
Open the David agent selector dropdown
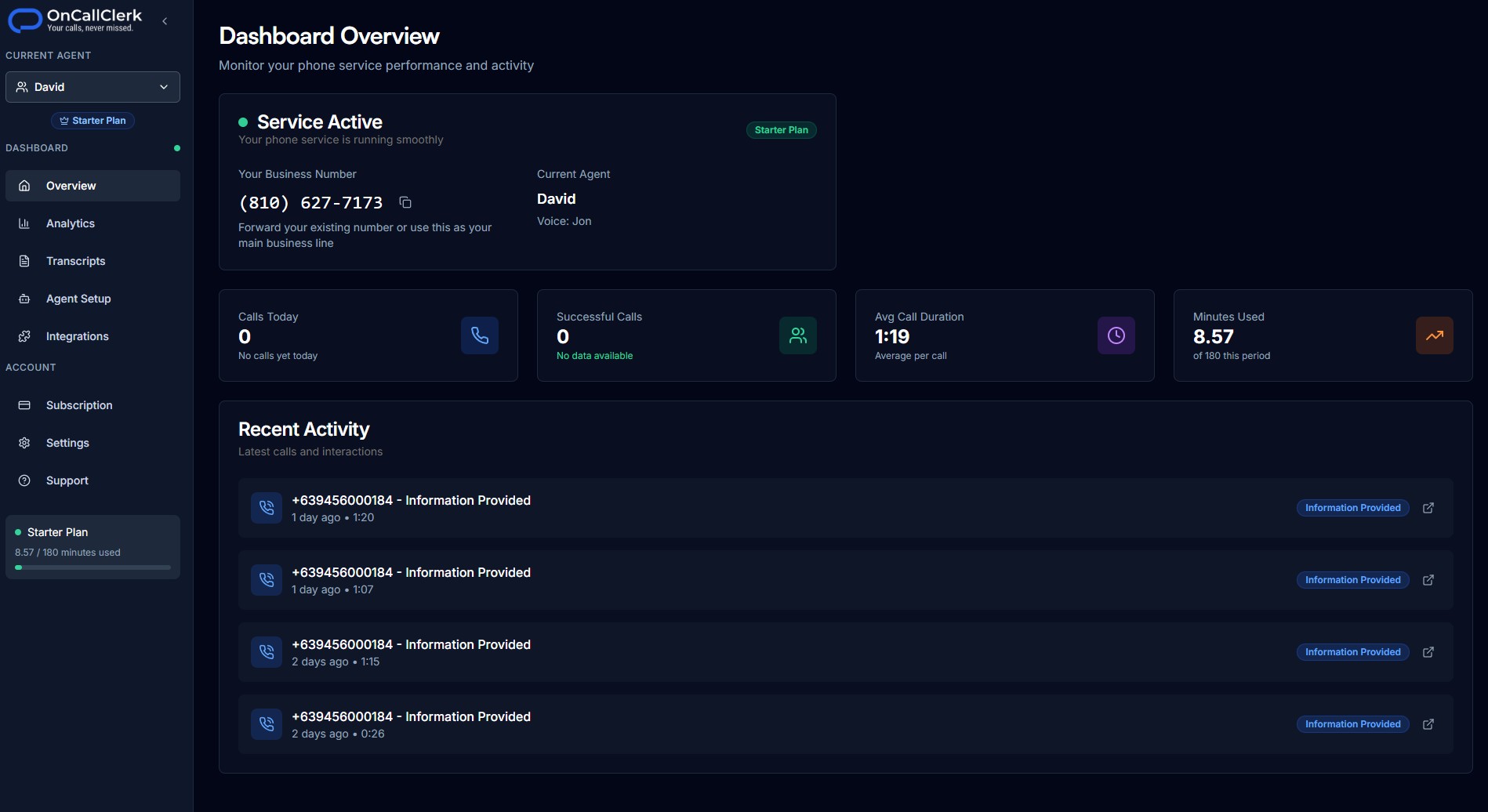[93, 87]
